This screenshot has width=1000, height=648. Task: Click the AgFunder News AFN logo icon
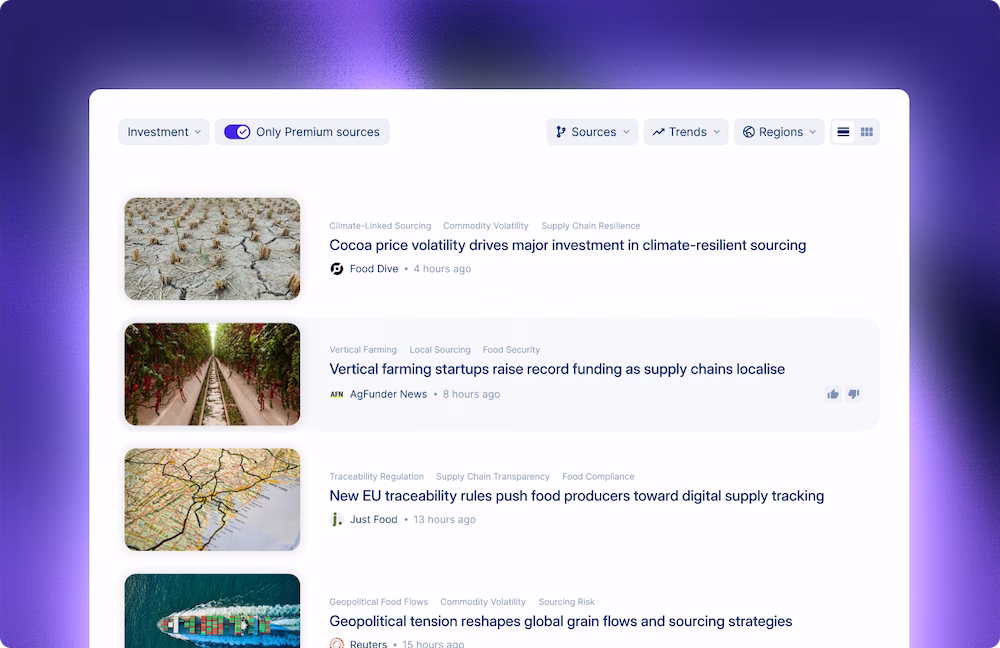tap(337, 394)
